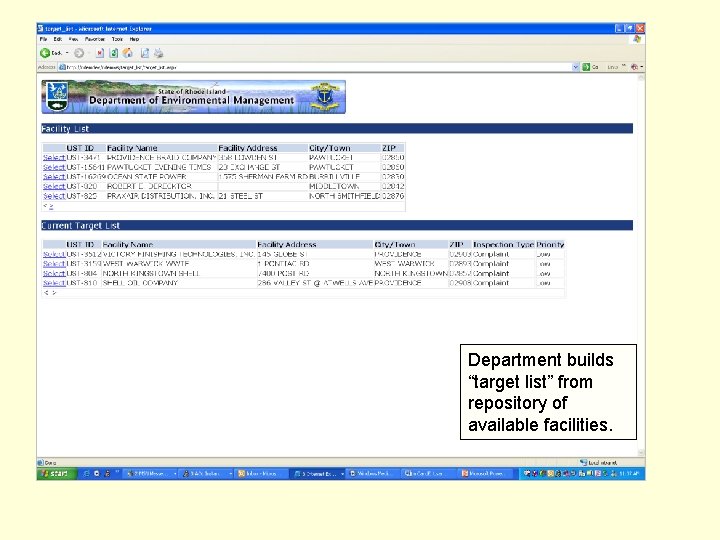Click the Links label on address toolbar

click(613, 67)
